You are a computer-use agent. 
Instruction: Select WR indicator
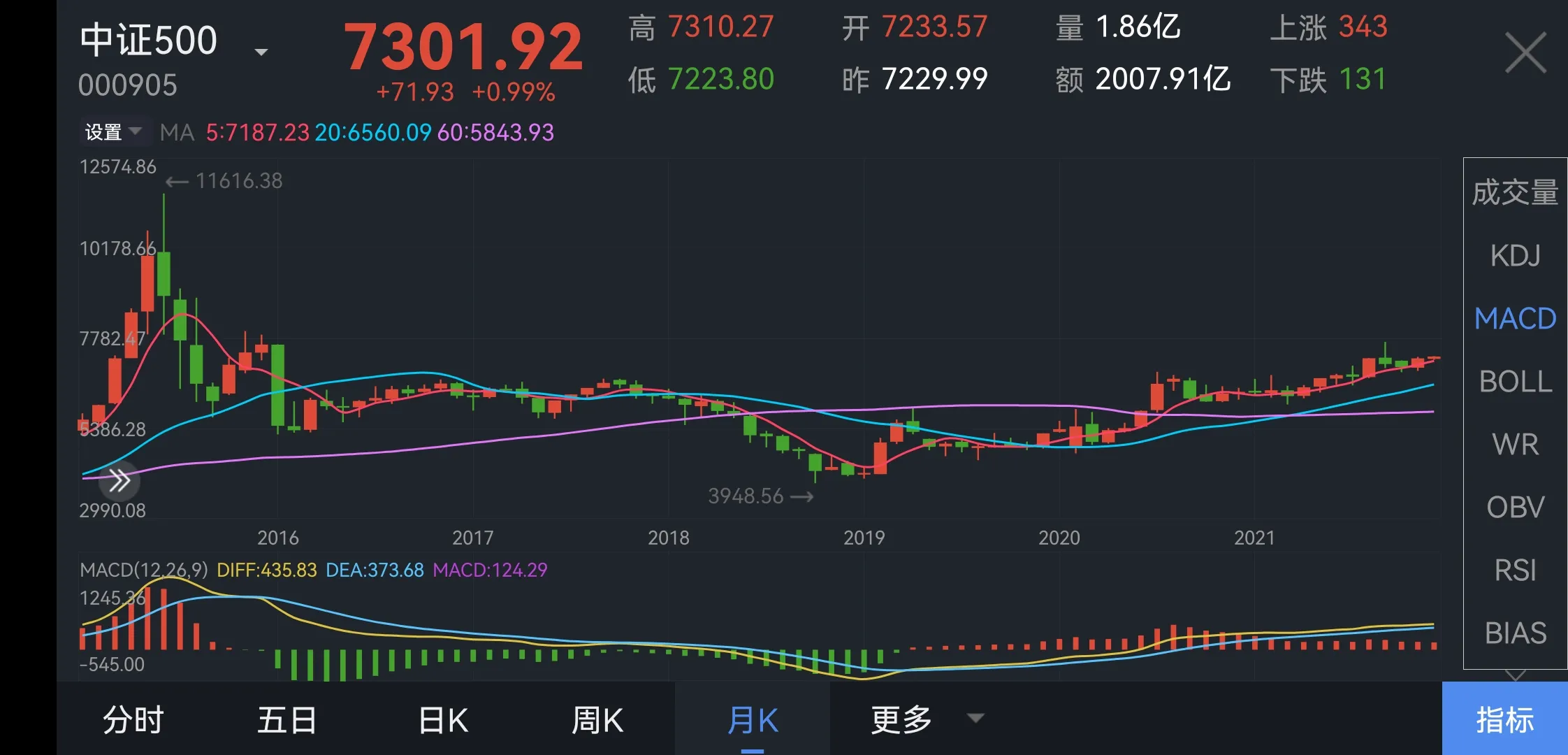[1515, 444]
